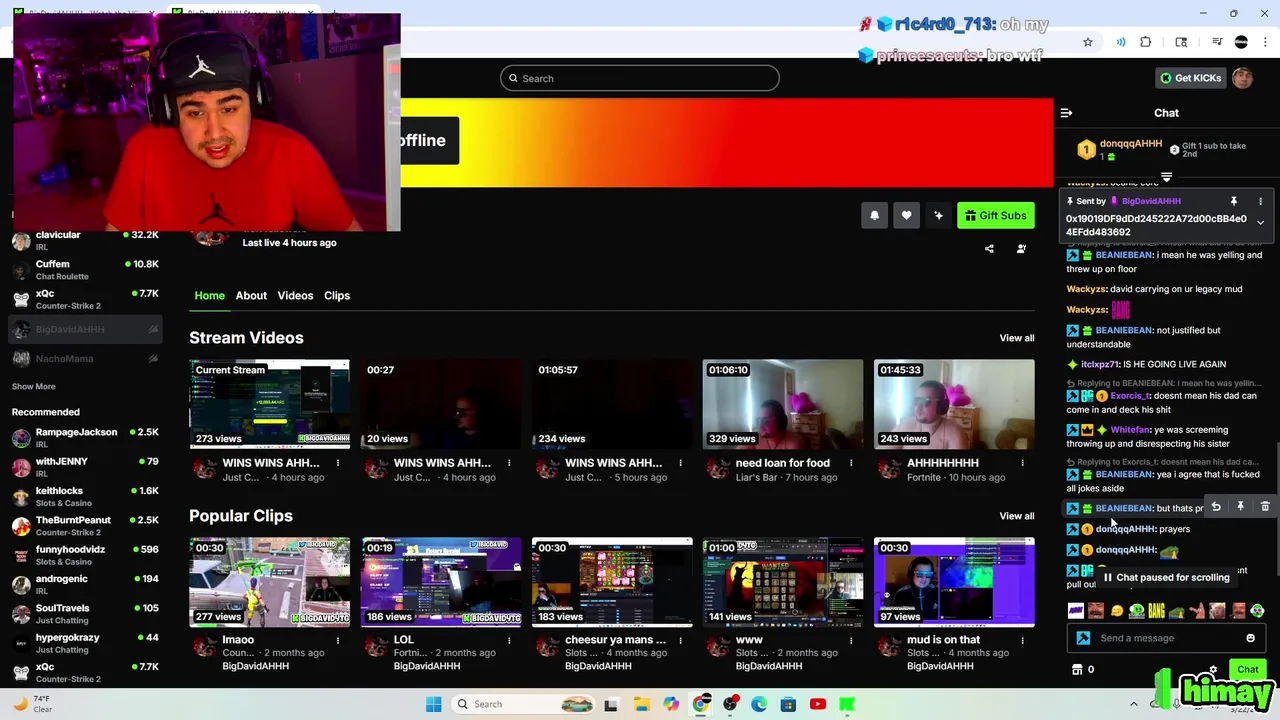Viewport: 1280px width, 720px height.
Task: Switch to the About tab
Action: tap(251, 295)
